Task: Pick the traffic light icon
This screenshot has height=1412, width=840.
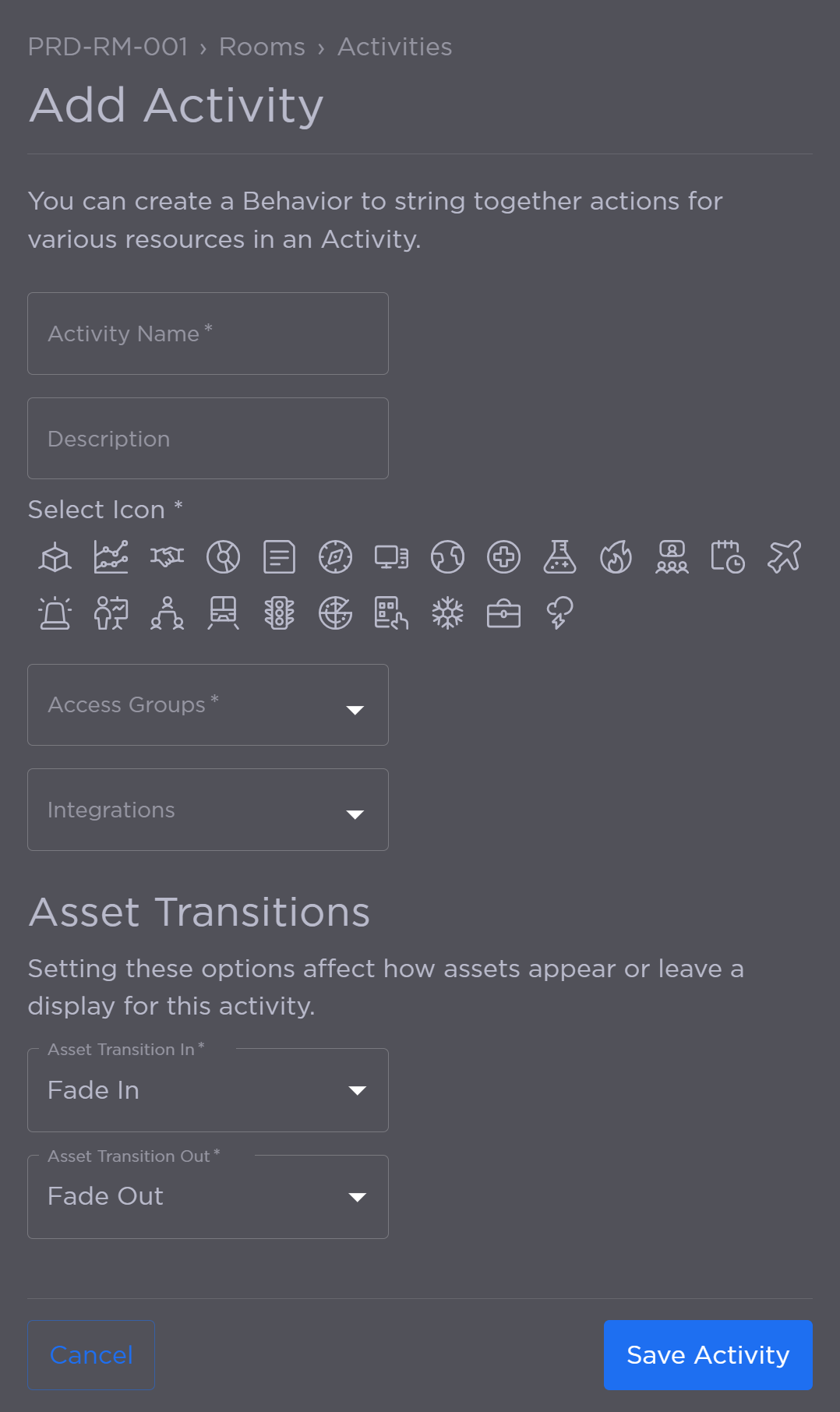Action: (x=279, y=613)
